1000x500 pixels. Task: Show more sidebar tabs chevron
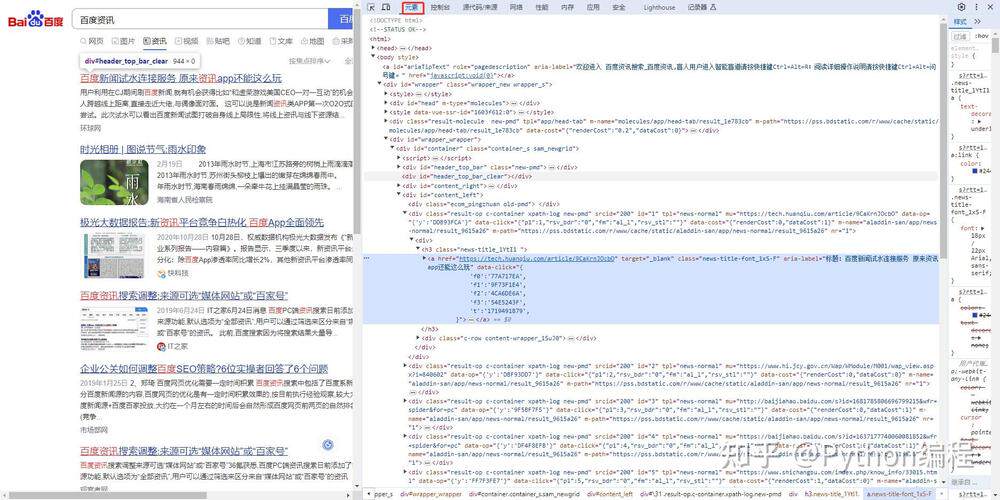978,22
